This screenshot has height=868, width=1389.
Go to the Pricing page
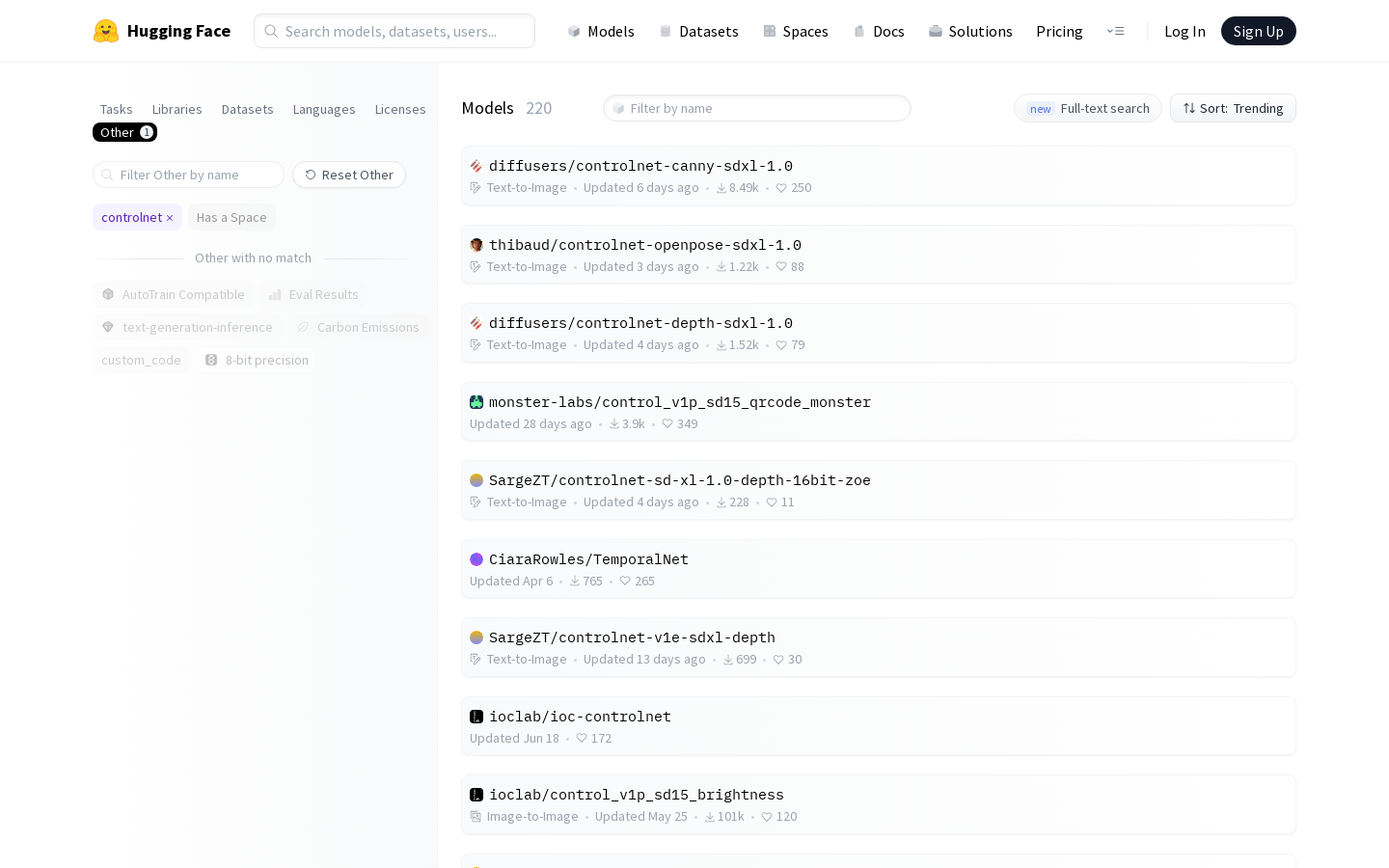tap(1059, 31)
